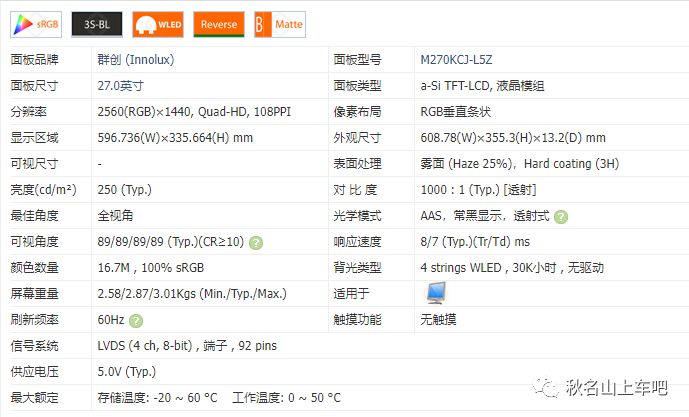Click the 适用于 row label
This screenshot has height=417, width=689.
[x=352, y=294]
